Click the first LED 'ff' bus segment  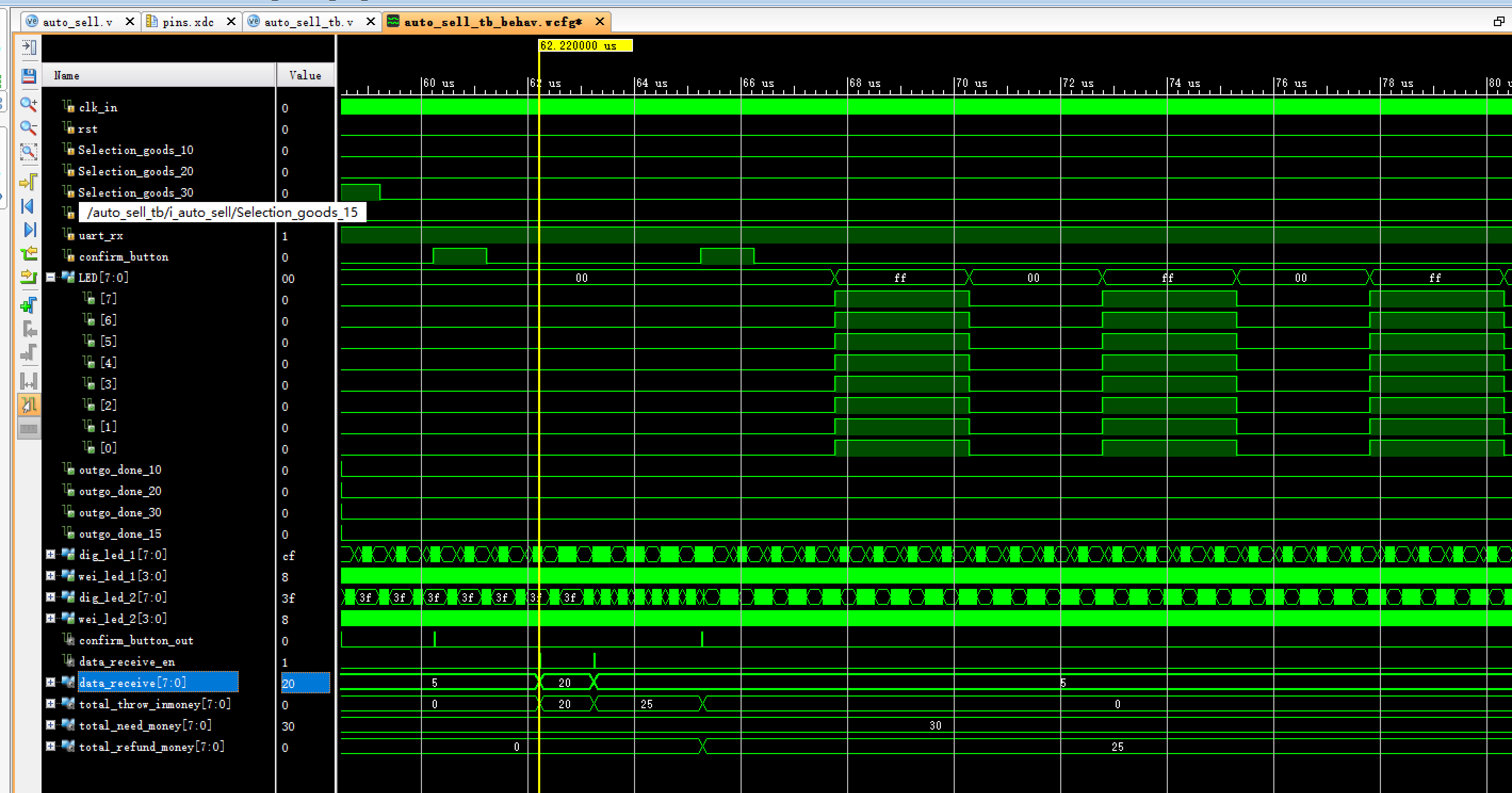pos(901,278)
